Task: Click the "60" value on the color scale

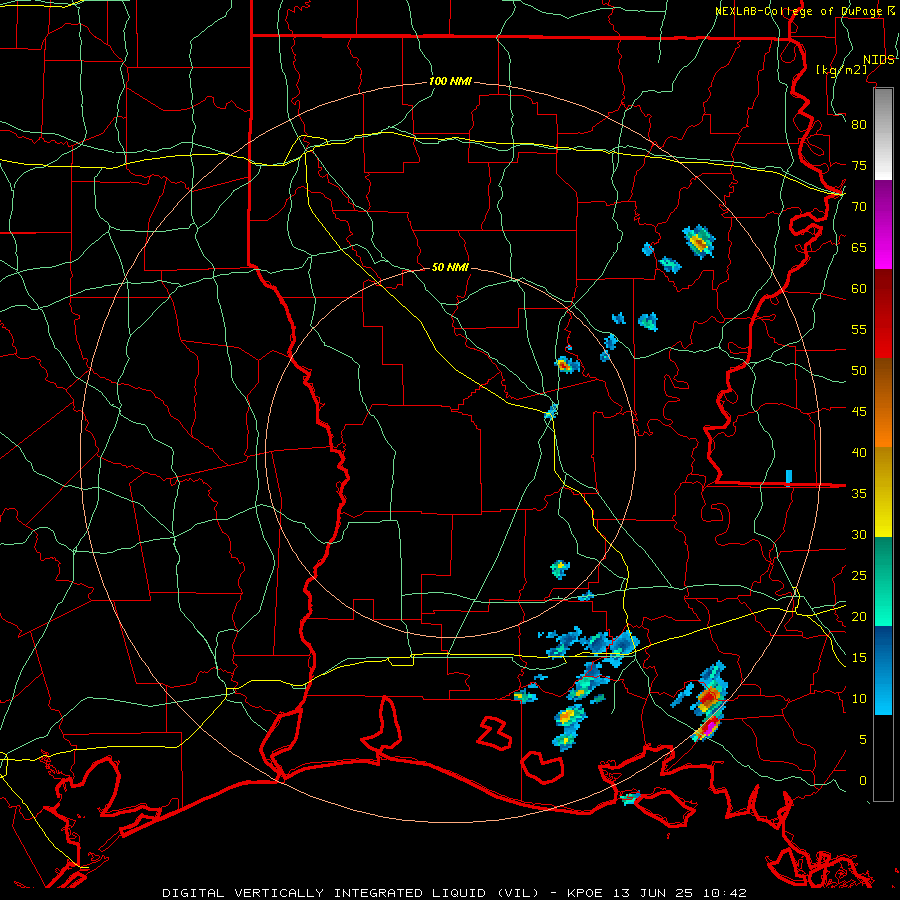Action: tap(859, 288)
